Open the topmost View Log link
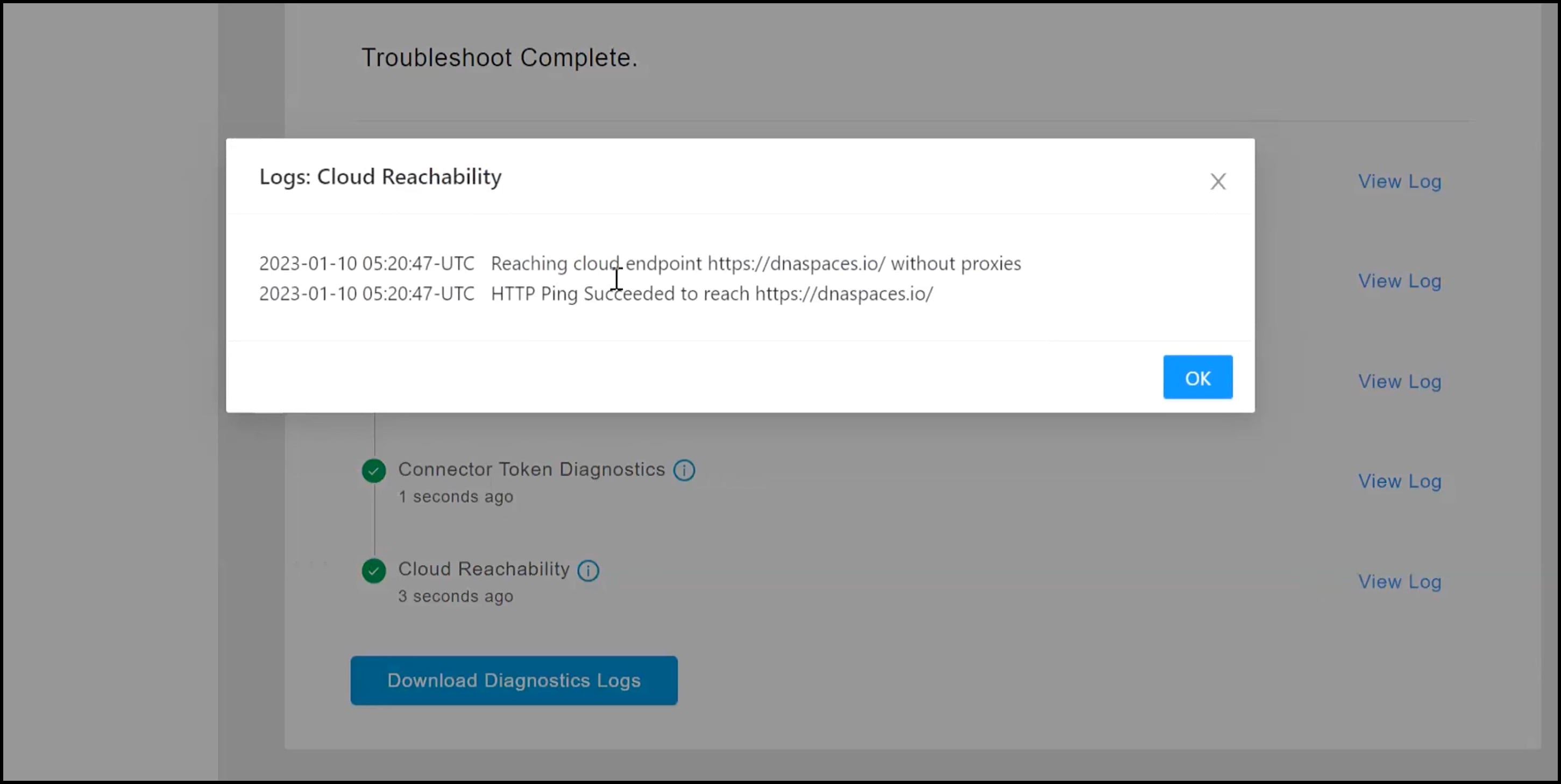This screenshot has height=784, width=1561. 1400,181
